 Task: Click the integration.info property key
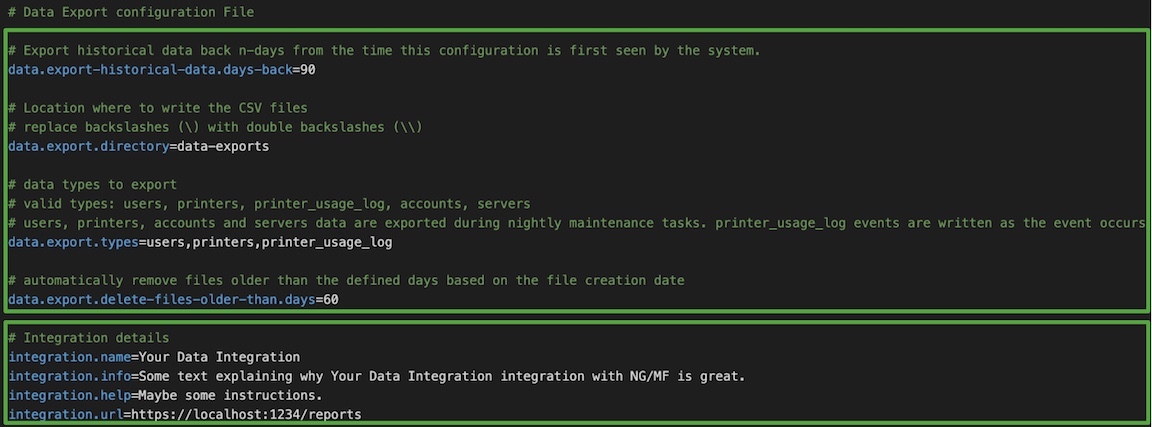click(x=70, y=376)
